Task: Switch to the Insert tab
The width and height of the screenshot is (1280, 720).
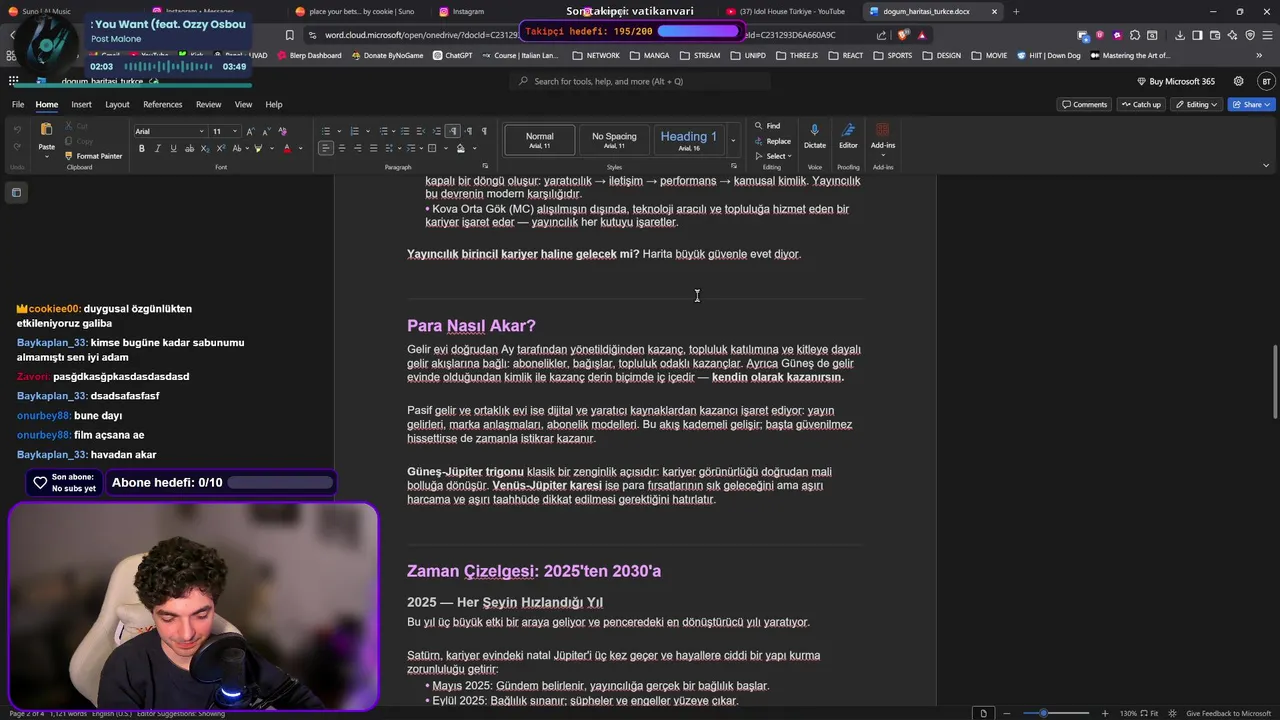Action: pos(81,104)
